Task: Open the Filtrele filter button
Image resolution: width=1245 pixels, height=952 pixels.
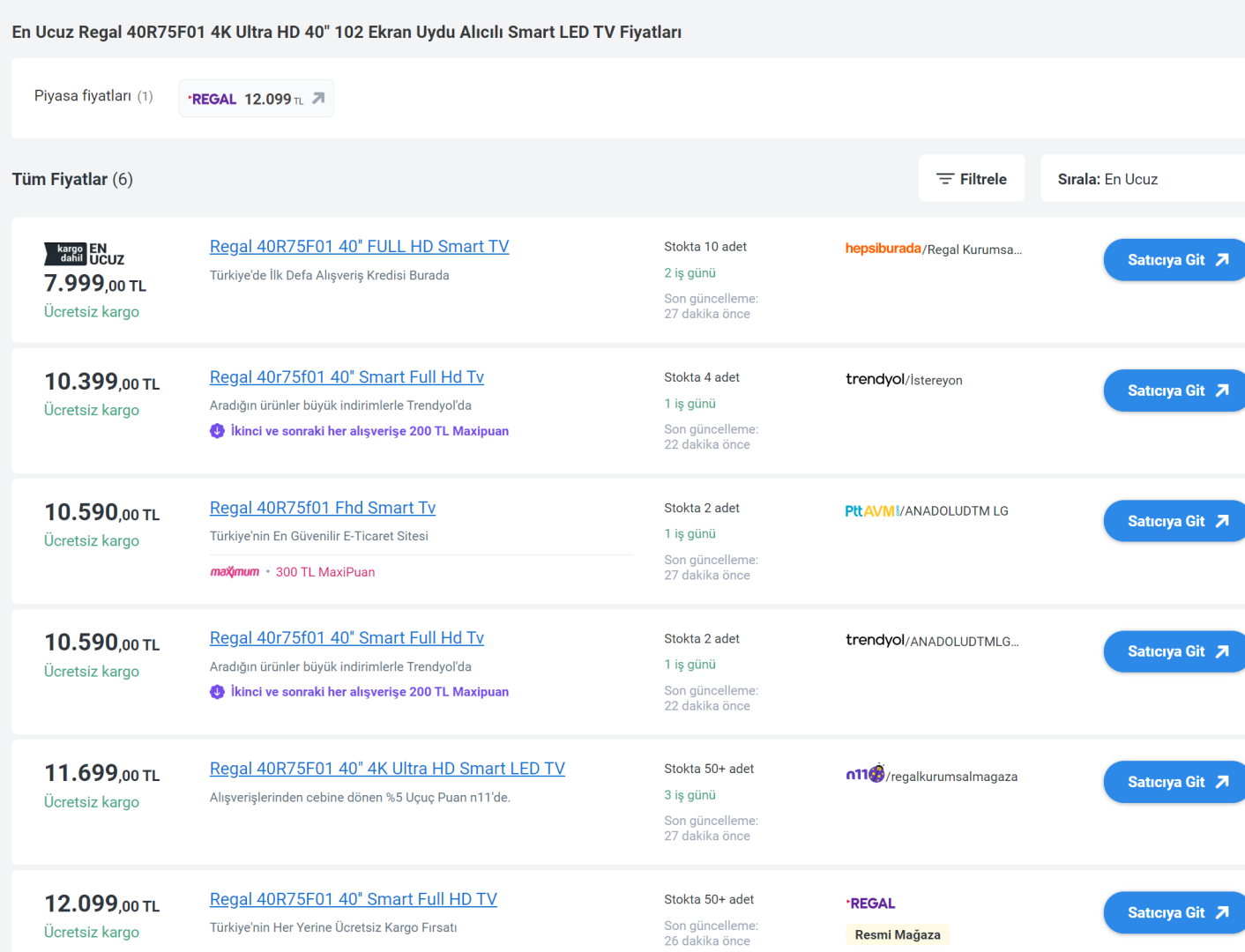Action: tap(972, 179)
